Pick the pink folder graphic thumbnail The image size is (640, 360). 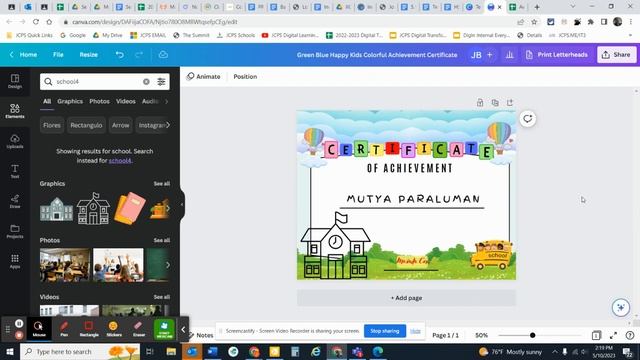tap(130, 209)
